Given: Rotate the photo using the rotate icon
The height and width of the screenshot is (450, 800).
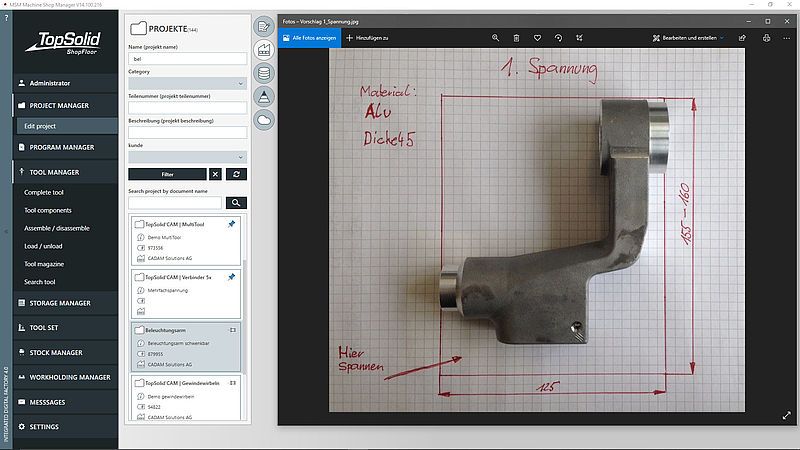Looking at the screenshot, I should pyautogui.click(x=558, y=38).
